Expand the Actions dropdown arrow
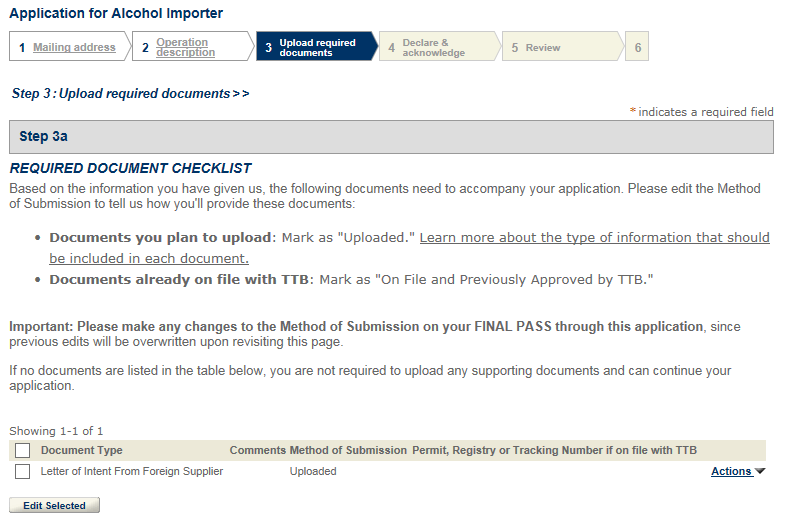Image resolution: width=788 pixels, height=519 pixels. (x=760, y=471)
